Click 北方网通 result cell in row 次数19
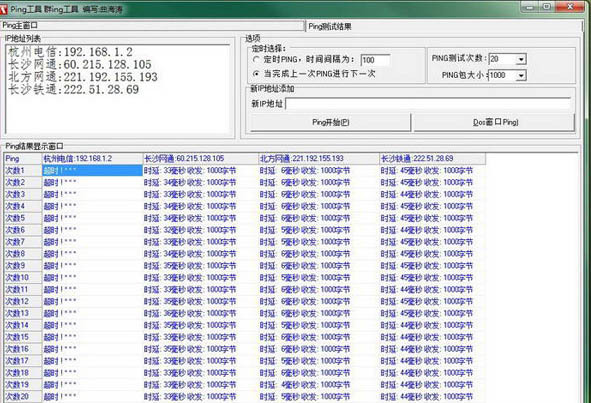The width and height of the screenshot is (591, 403). tap(318, 385)
